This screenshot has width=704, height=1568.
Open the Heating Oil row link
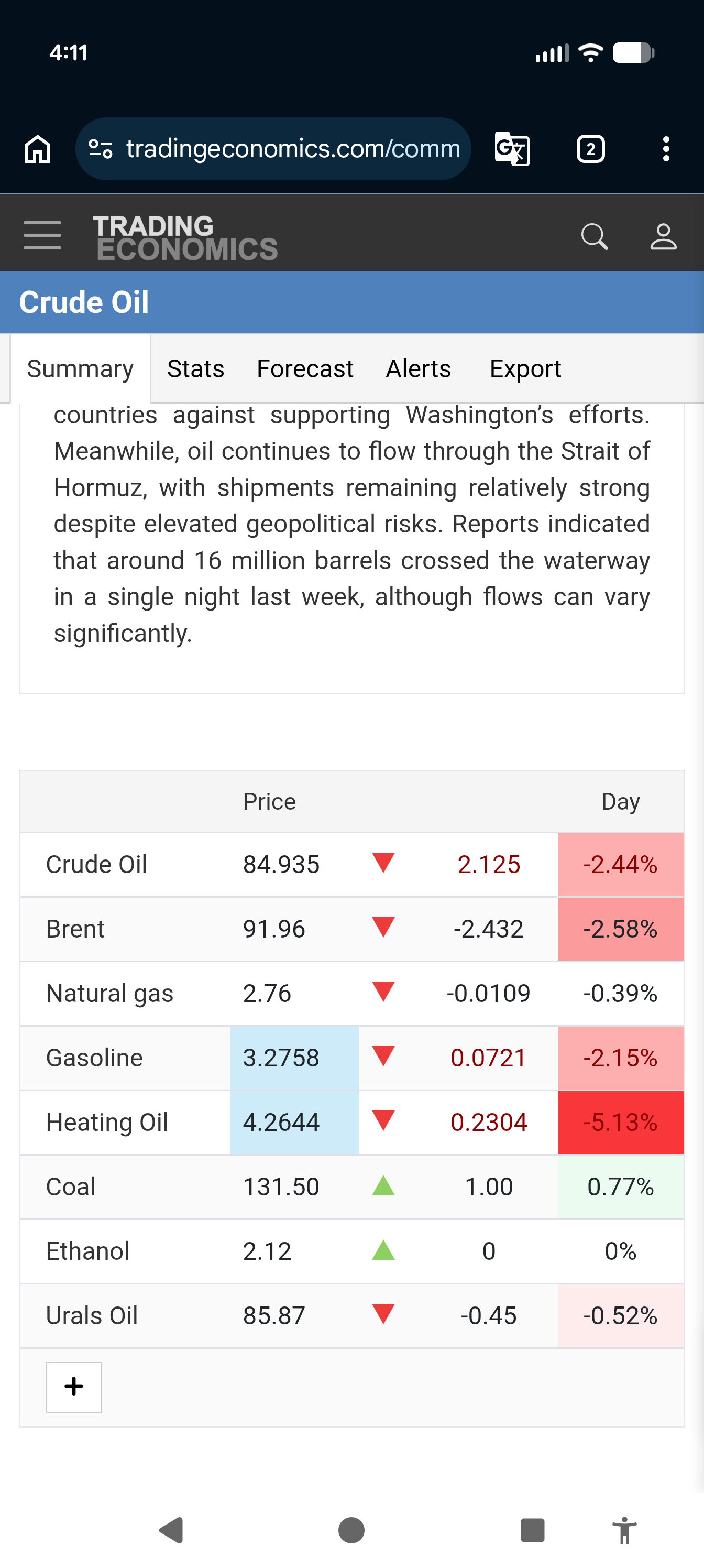tap(107, 1123)
